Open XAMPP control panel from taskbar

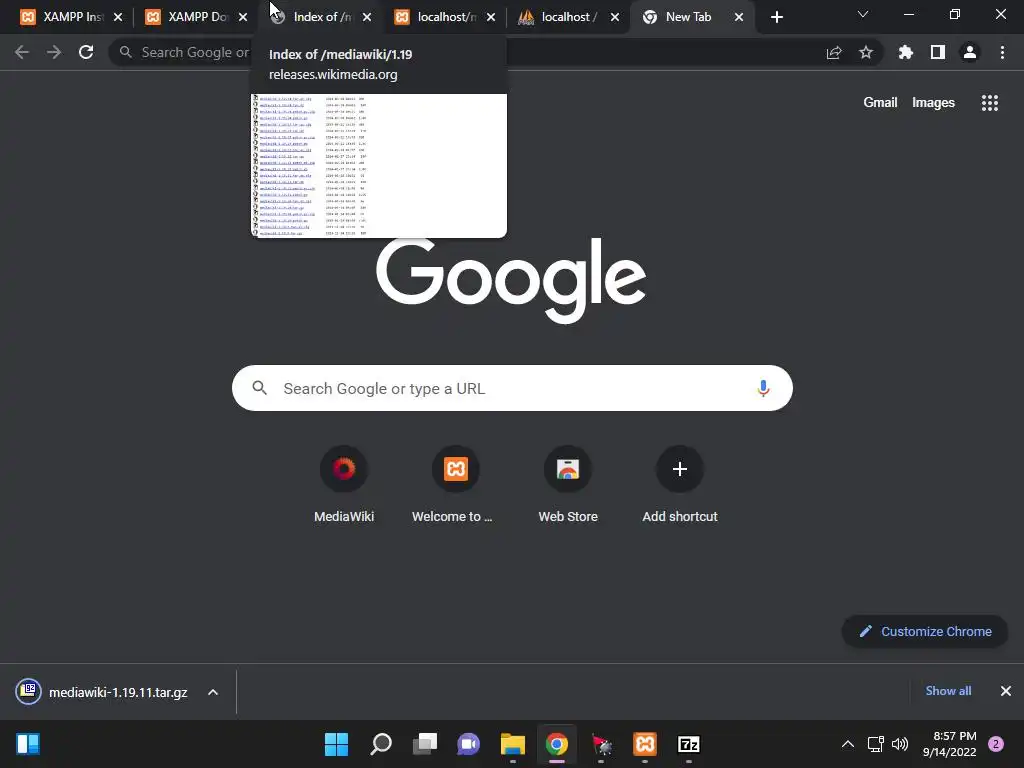point(645,744)
